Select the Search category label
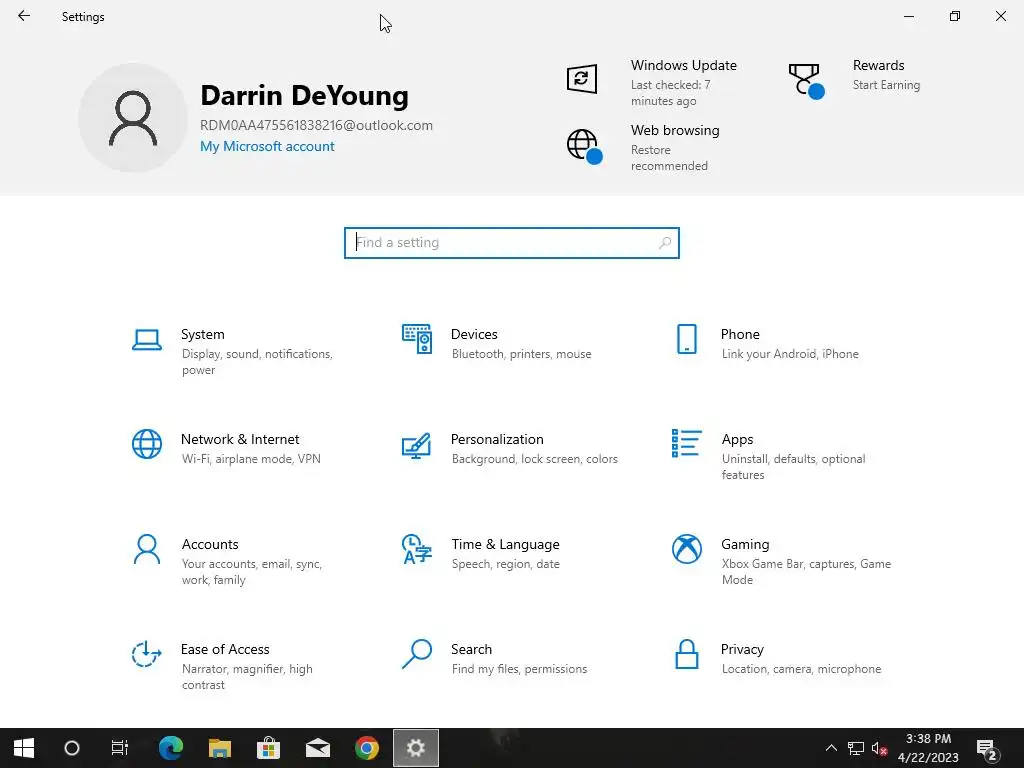This screenshot has height=768, width=1024. (472, 649)
